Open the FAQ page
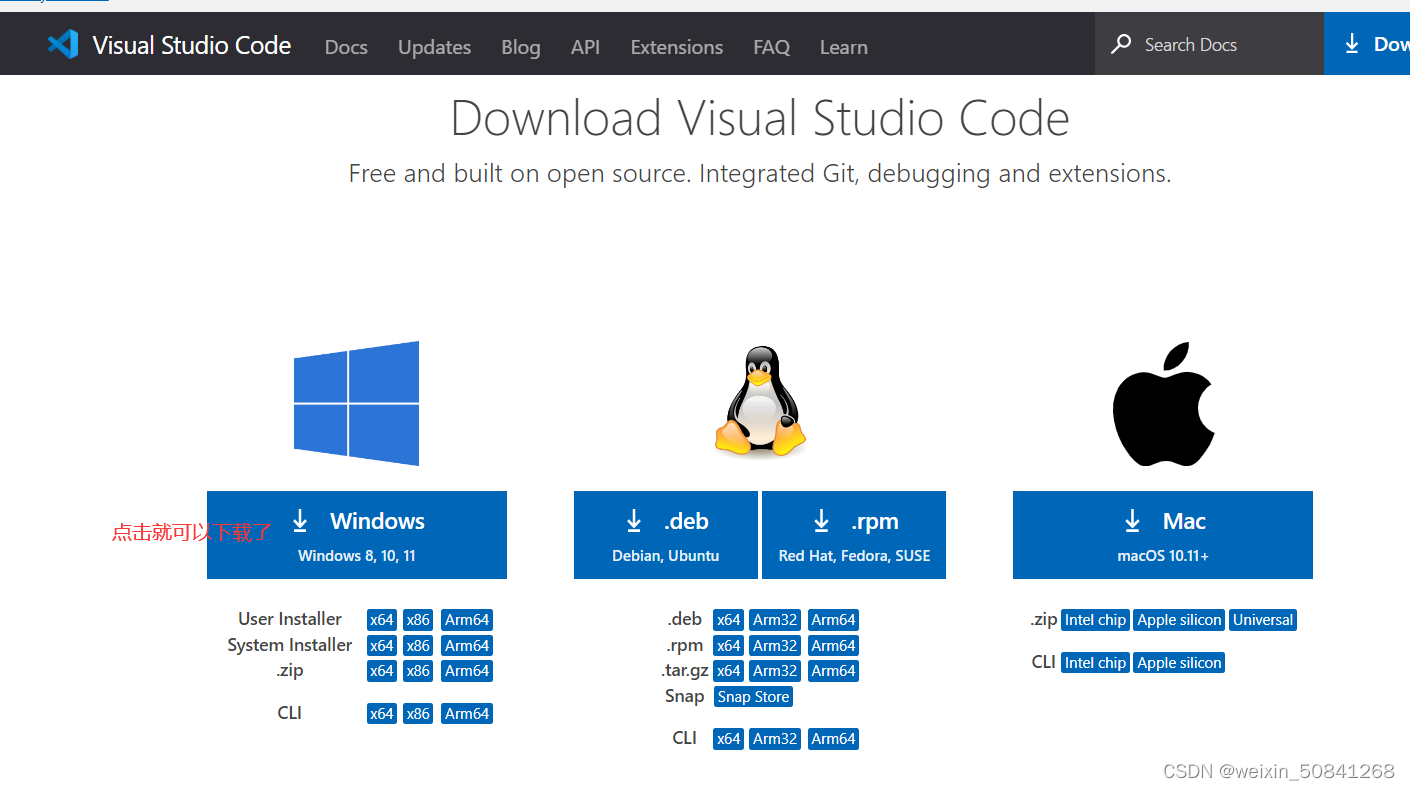1410x790 pixels. pos(771,47)
